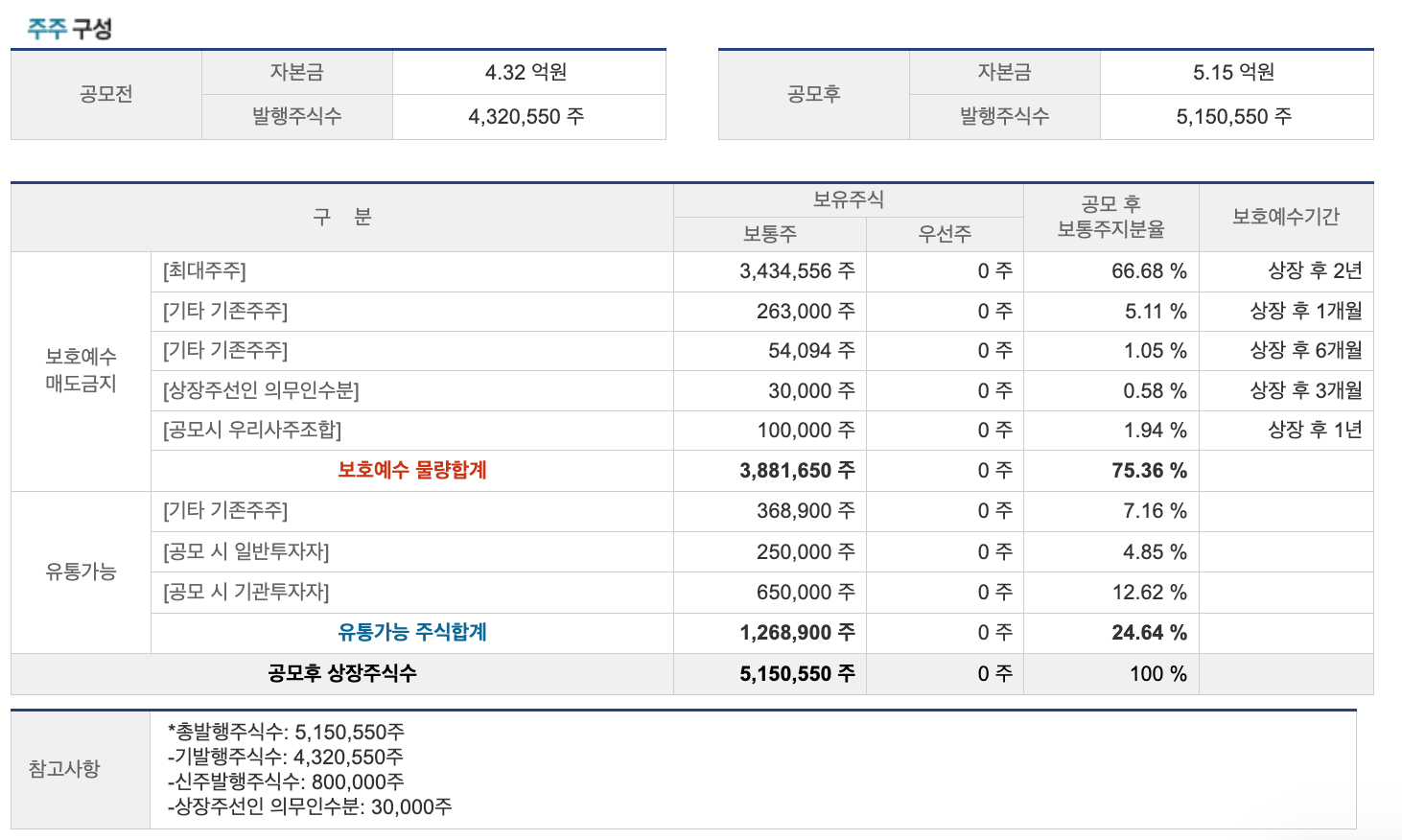Click the 상장 후 2년 lock-up period
This screenshot has width=1402, height=840.
click(1315, 271)
